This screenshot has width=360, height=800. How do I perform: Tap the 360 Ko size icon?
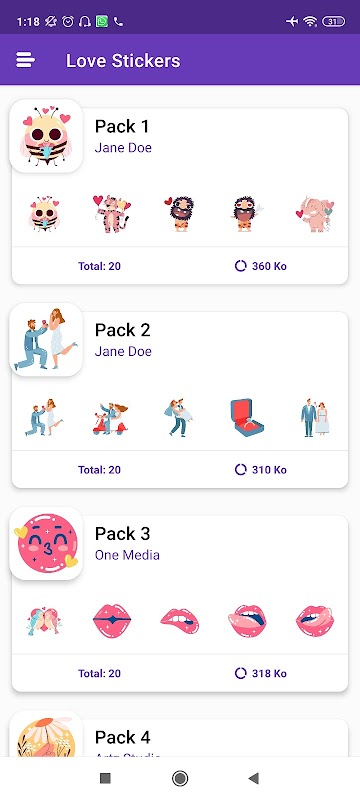(x=240, y=266)
